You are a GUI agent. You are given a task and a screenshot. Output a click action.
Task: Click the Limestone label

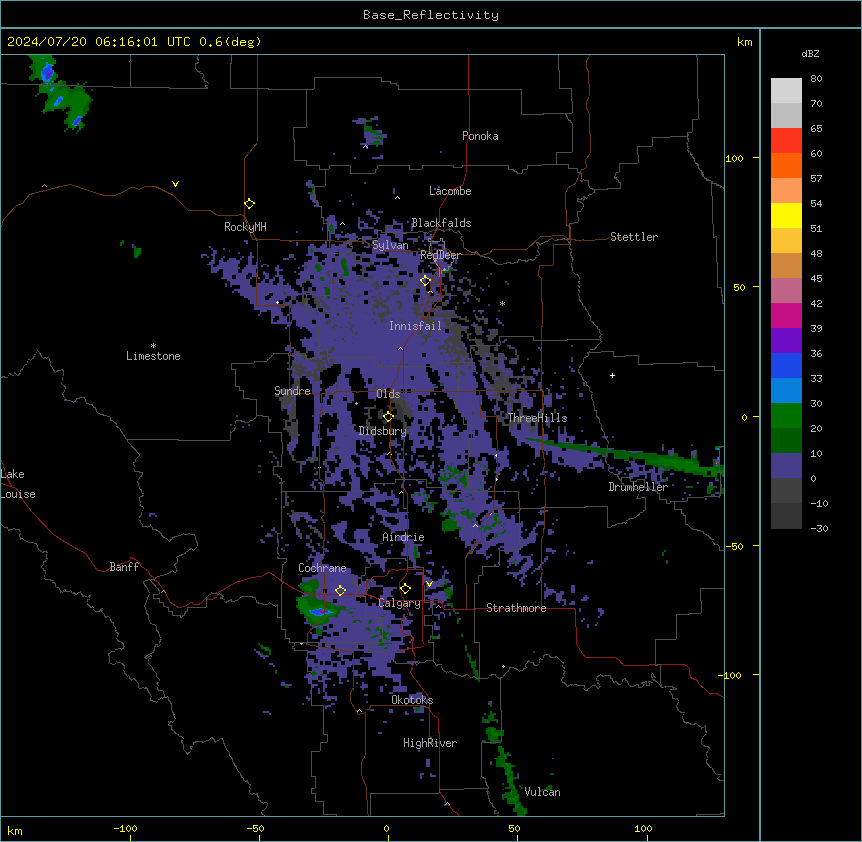[x=153, y=356]
